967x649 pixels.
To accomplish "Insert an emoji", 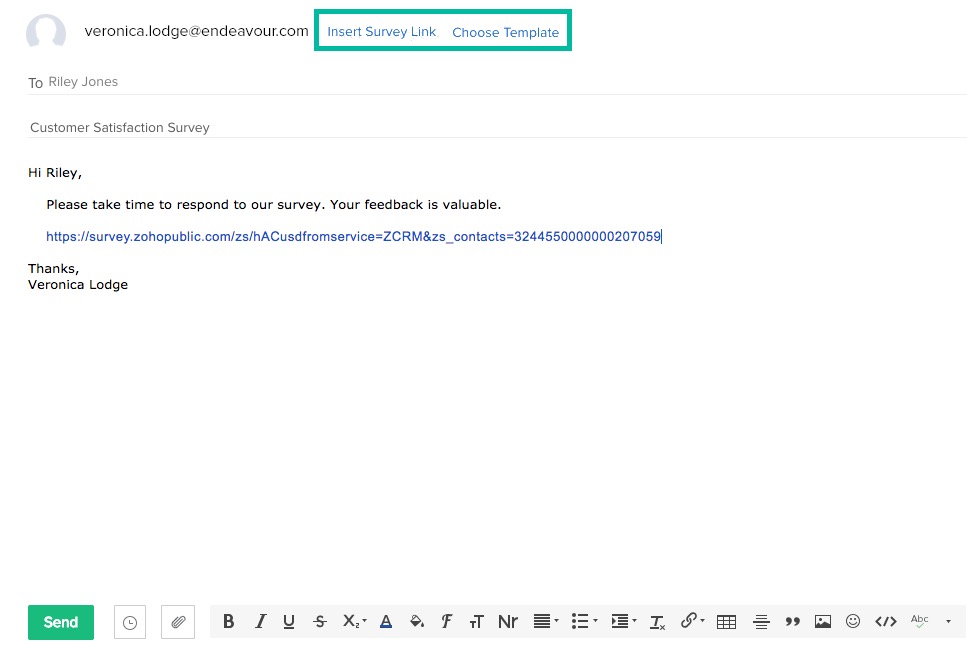I will pos(853,621).
